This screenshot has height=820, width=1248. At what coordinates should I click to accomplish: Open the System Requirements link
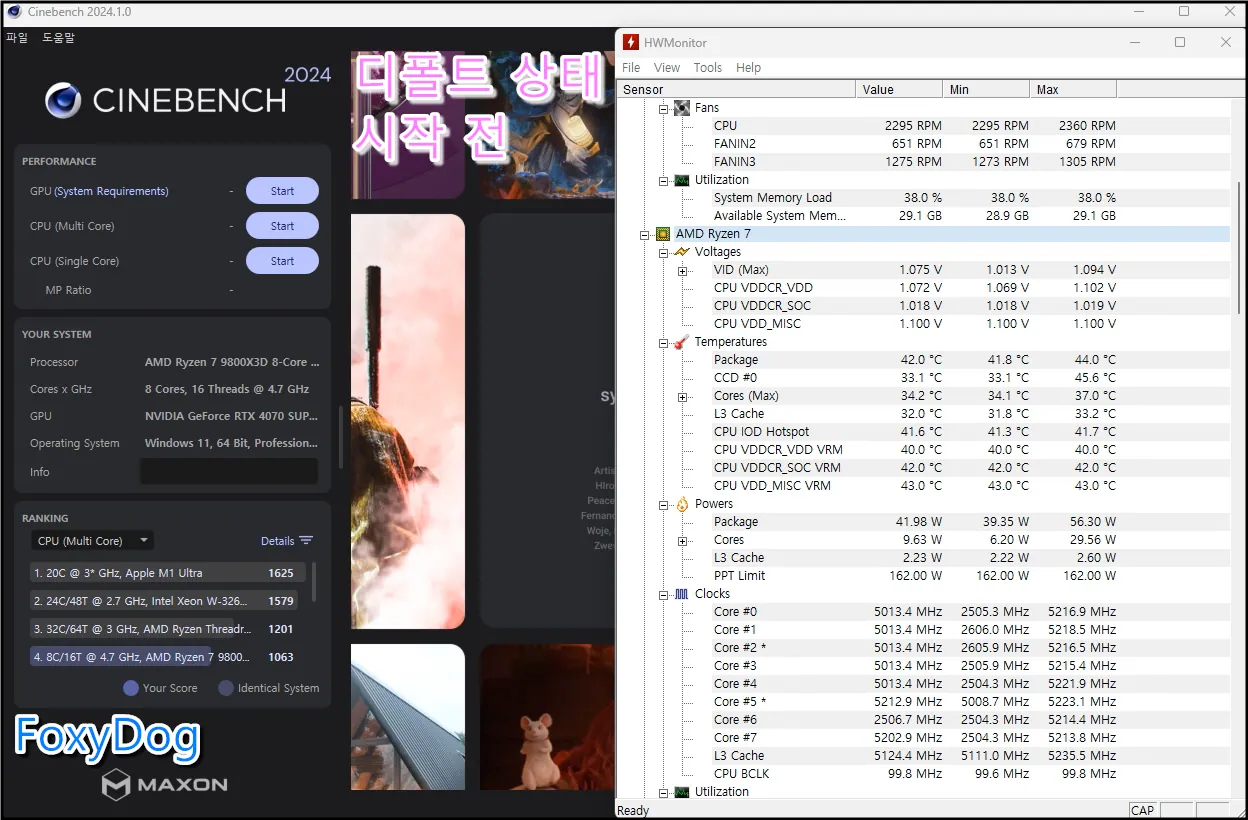[x=111, y=191]
